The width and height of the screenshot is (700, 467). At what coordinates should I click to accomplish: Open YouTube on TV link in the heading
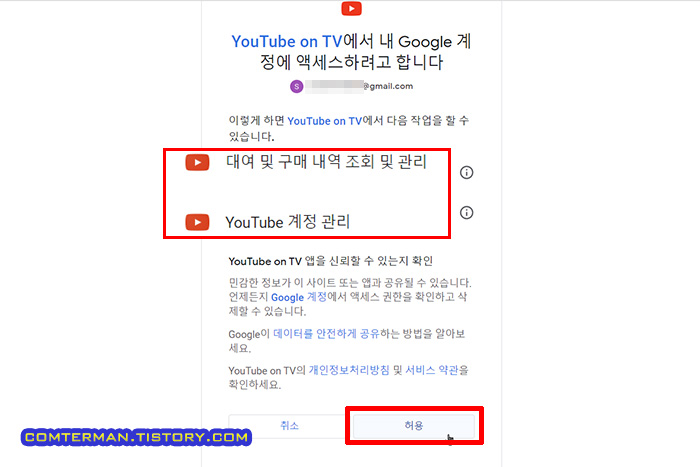[x=287, y=42]
